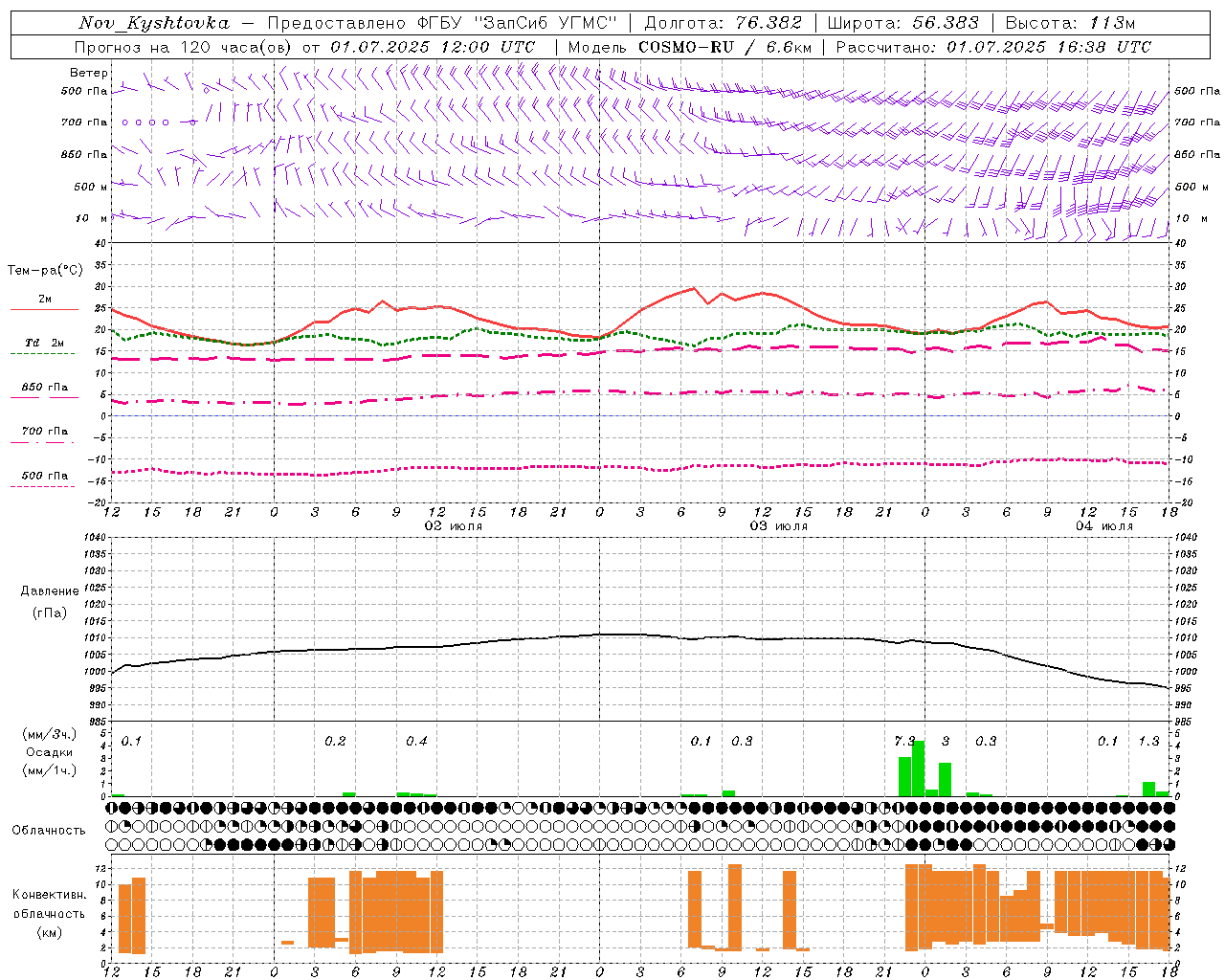Click the precipitation total value 0.2
This screenshot has height=980, width=1225.
click(335, 742)
